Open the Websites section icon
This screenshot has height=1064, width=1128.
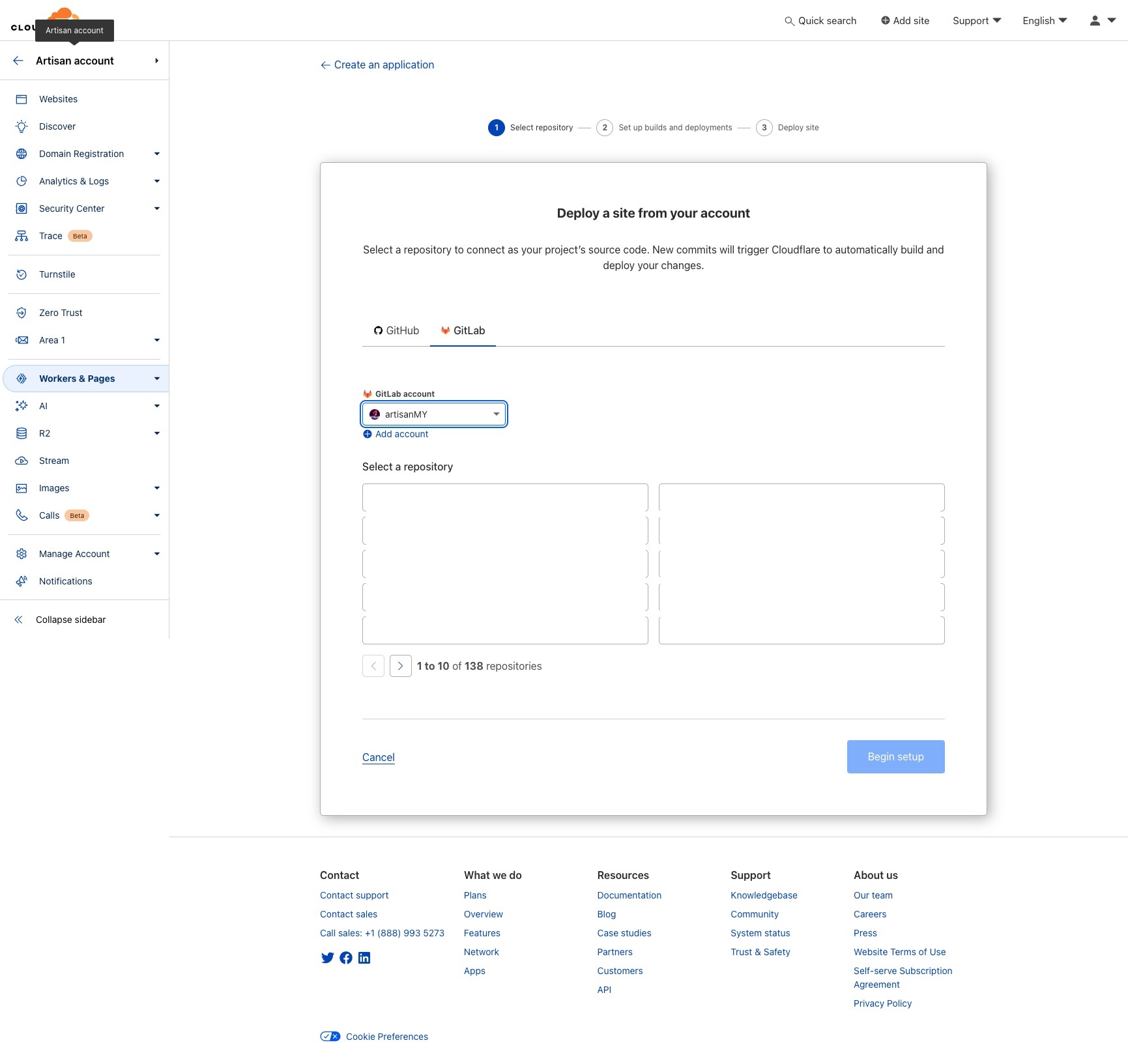click(x=22, y=99)
